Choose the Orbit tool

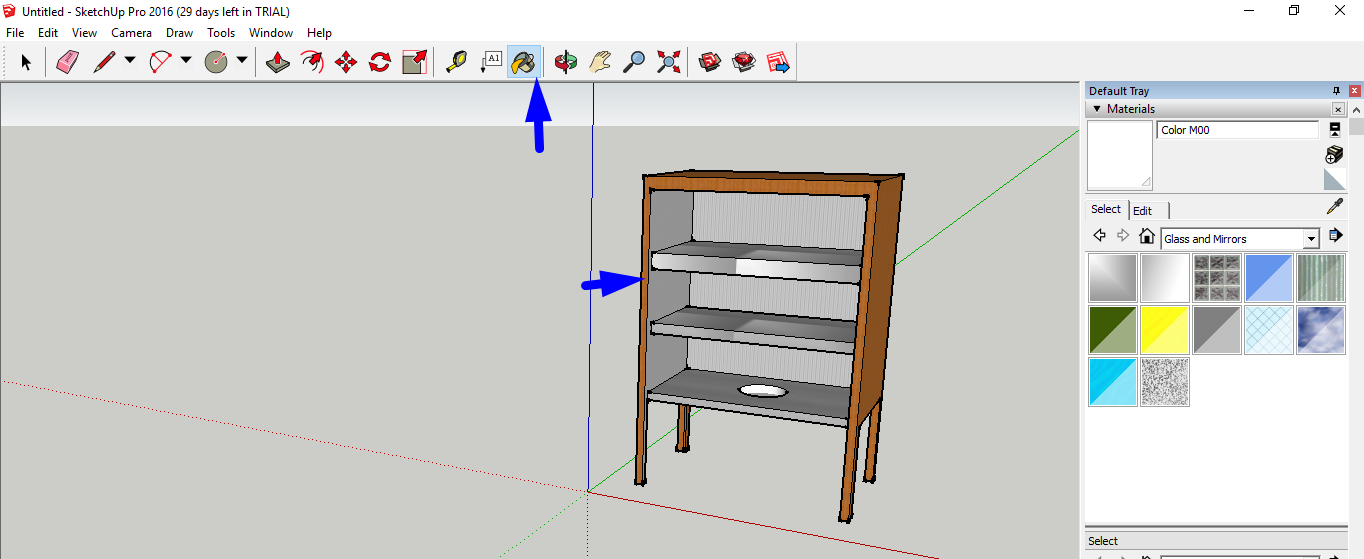tap(566, 62)
